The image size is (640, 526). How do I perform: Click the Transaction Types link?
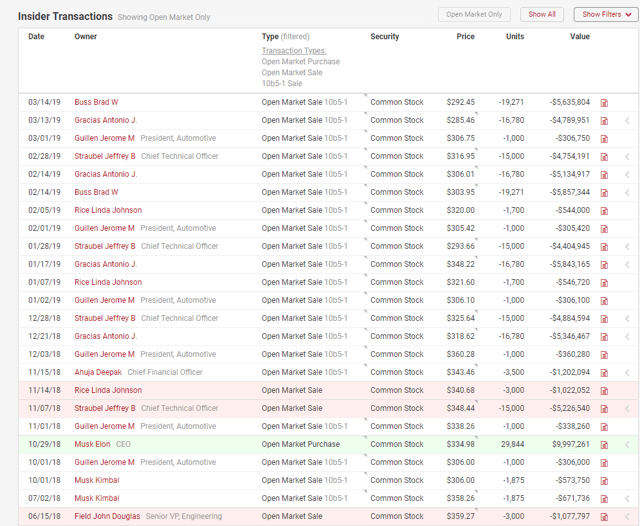[294, 51]
